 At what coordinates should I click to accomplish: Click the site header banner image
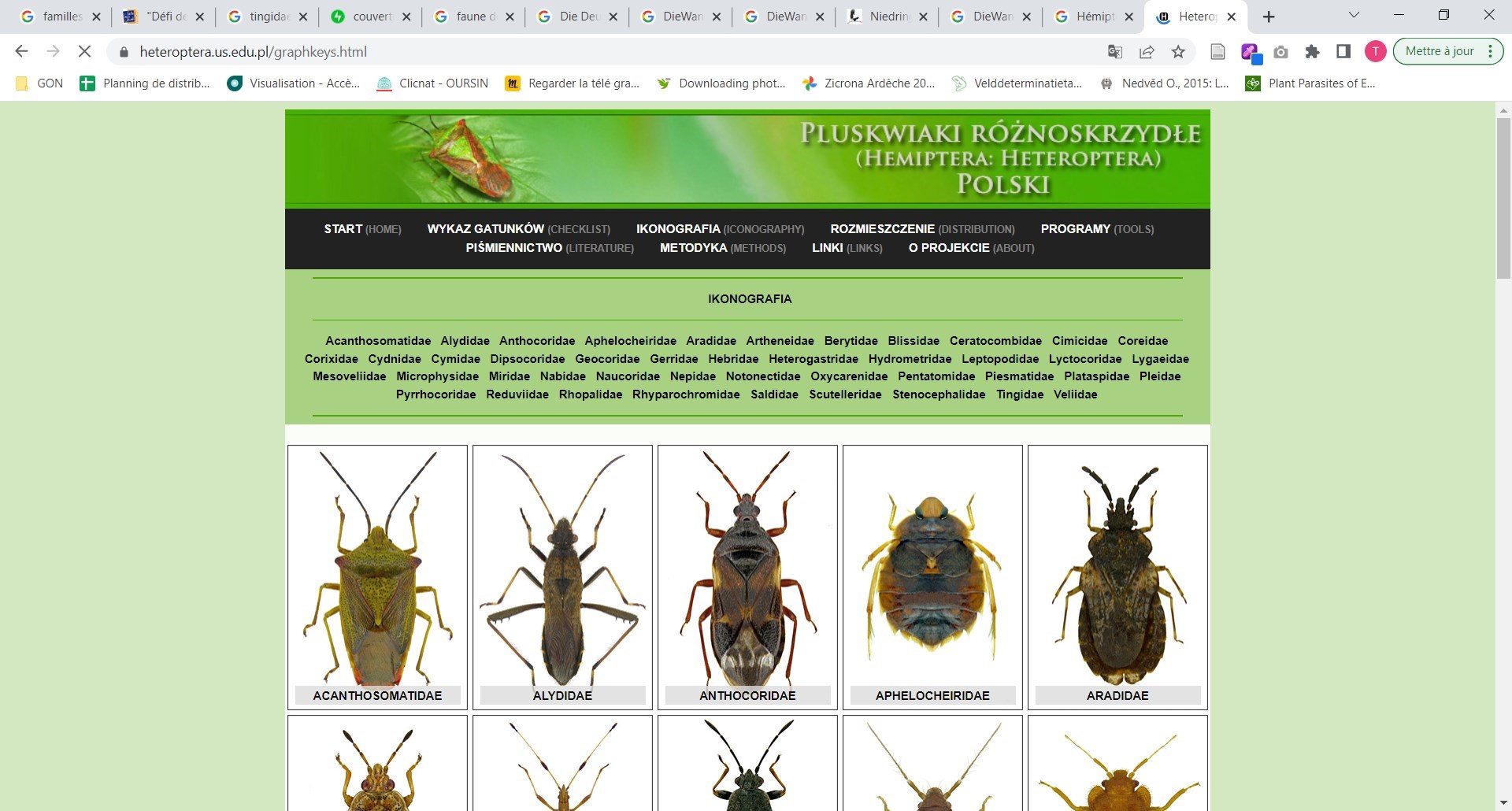click(x=747, y=158)
